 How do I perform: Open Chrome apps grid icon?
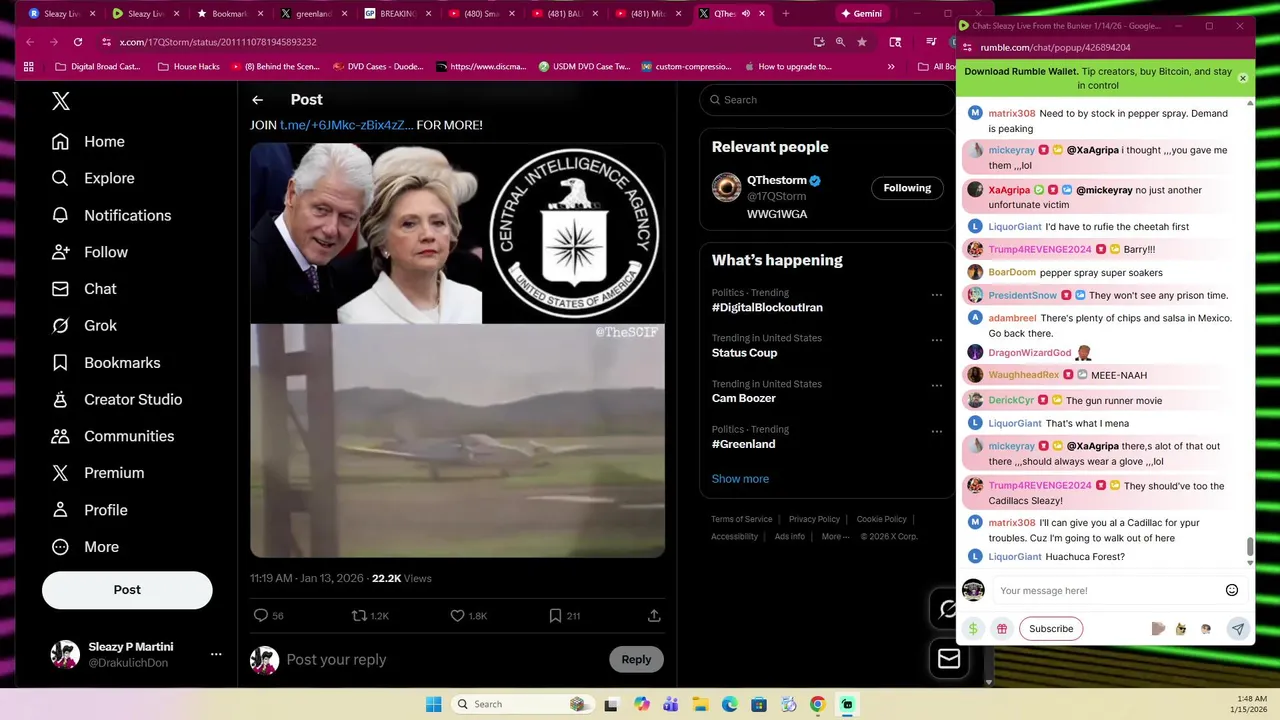[28, 67]
